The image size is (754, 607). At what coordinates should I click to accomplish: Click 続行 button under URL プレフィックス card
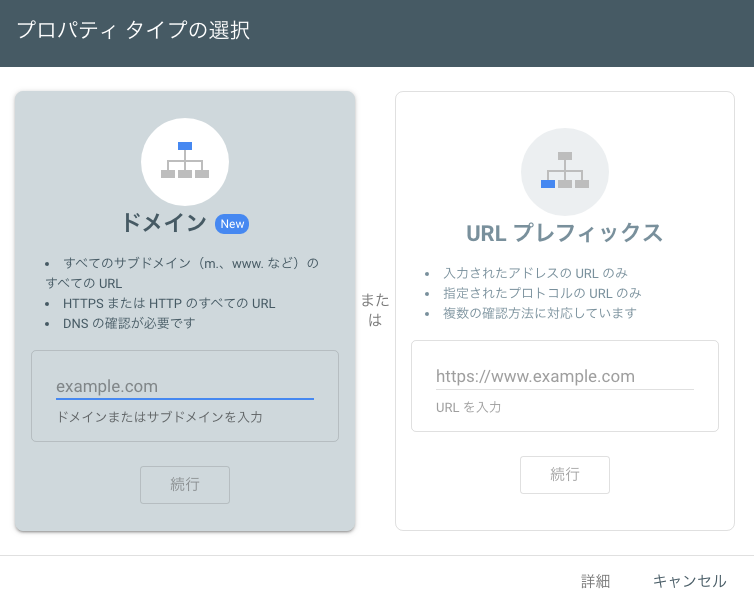[x=565, y=475]
